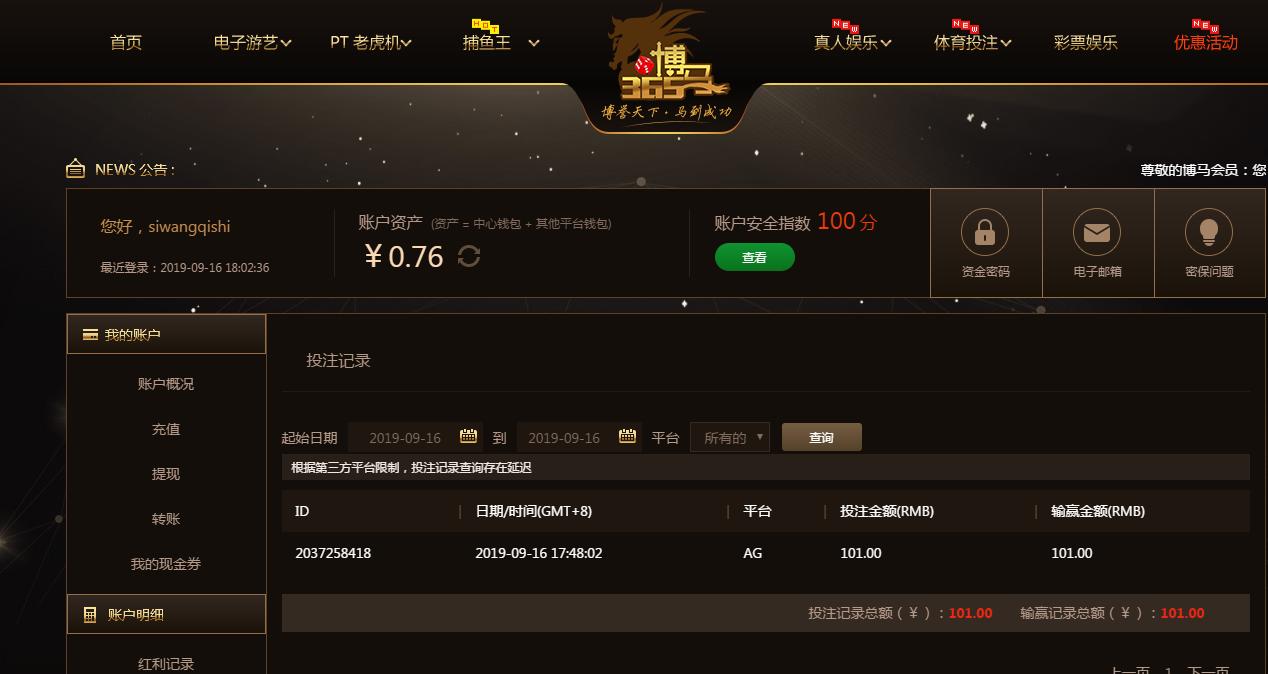Open the 电子邮箱 envelope icon
1268x674 pixels.
1097,233
